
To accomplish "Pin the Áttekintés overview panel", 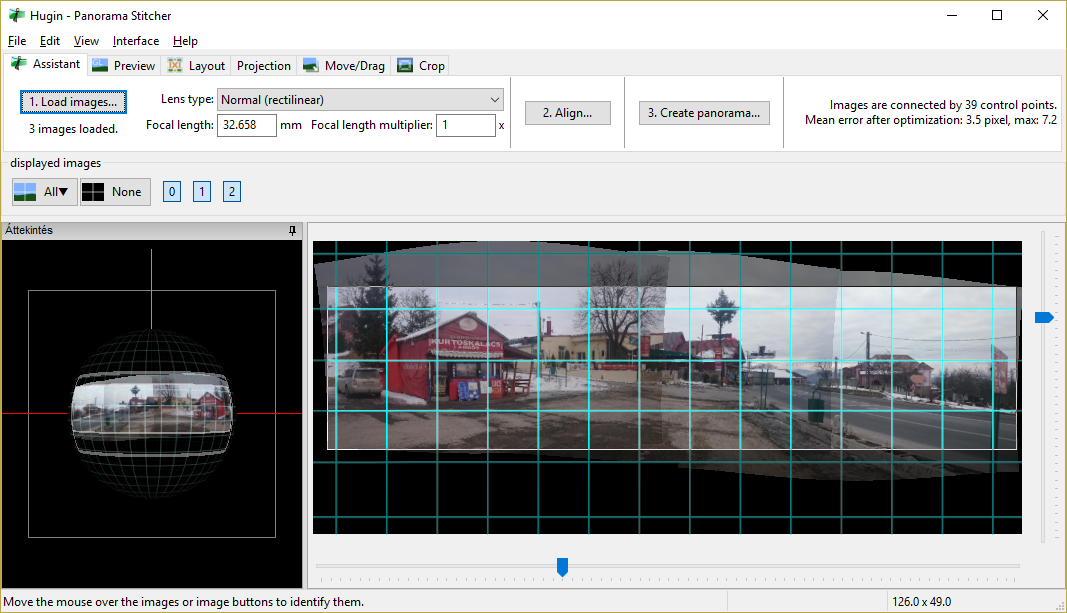I will pyautogui.click(x=292, y=230).
